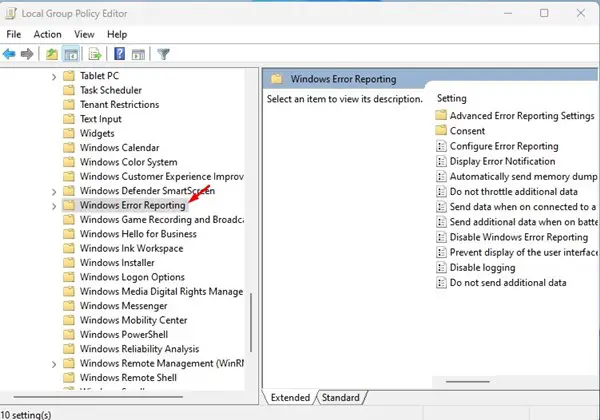This screenshot has width=600, height=420.
Task: Expand the Tablet PC tree node
Action: coord(54,77)
